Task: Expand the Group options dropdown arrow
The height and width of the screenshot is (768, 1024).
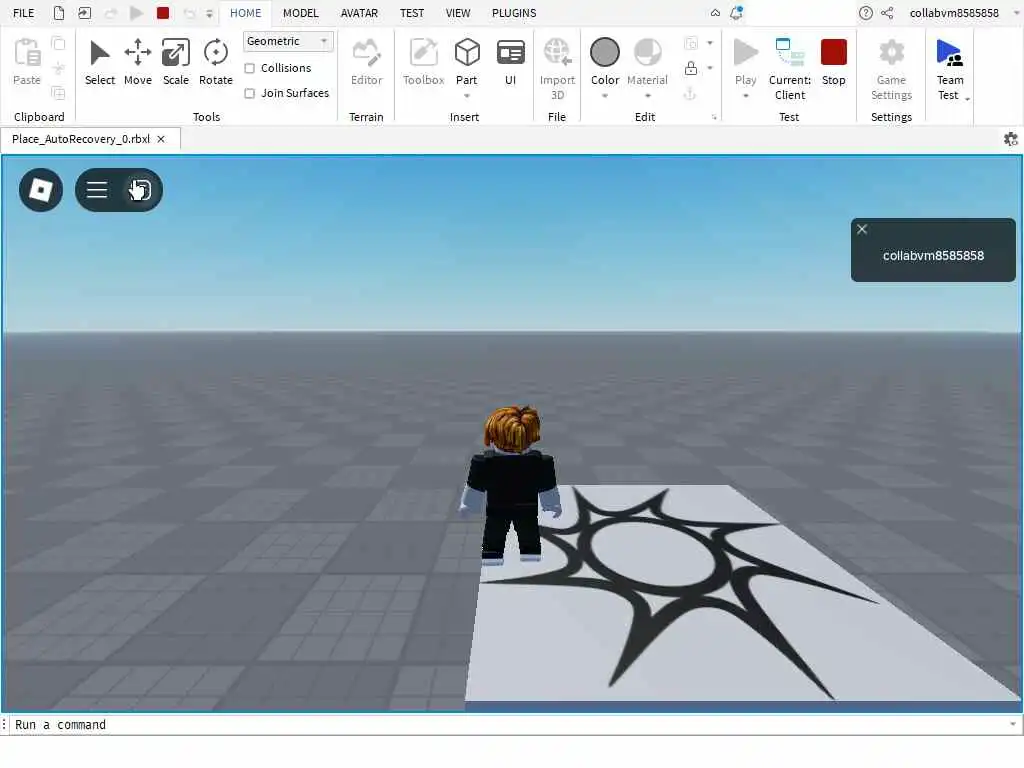Action: pyautogui.click(x=710, y=43)
